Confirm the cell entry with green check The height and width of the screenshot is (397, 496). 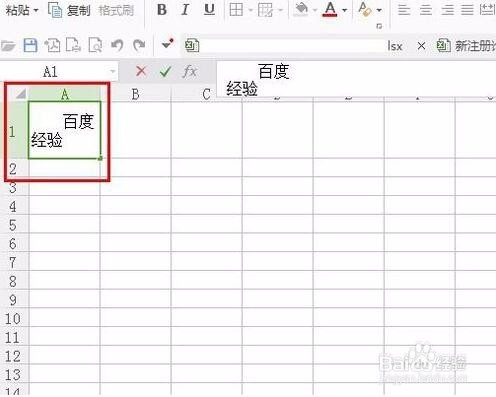coord(165,71)
